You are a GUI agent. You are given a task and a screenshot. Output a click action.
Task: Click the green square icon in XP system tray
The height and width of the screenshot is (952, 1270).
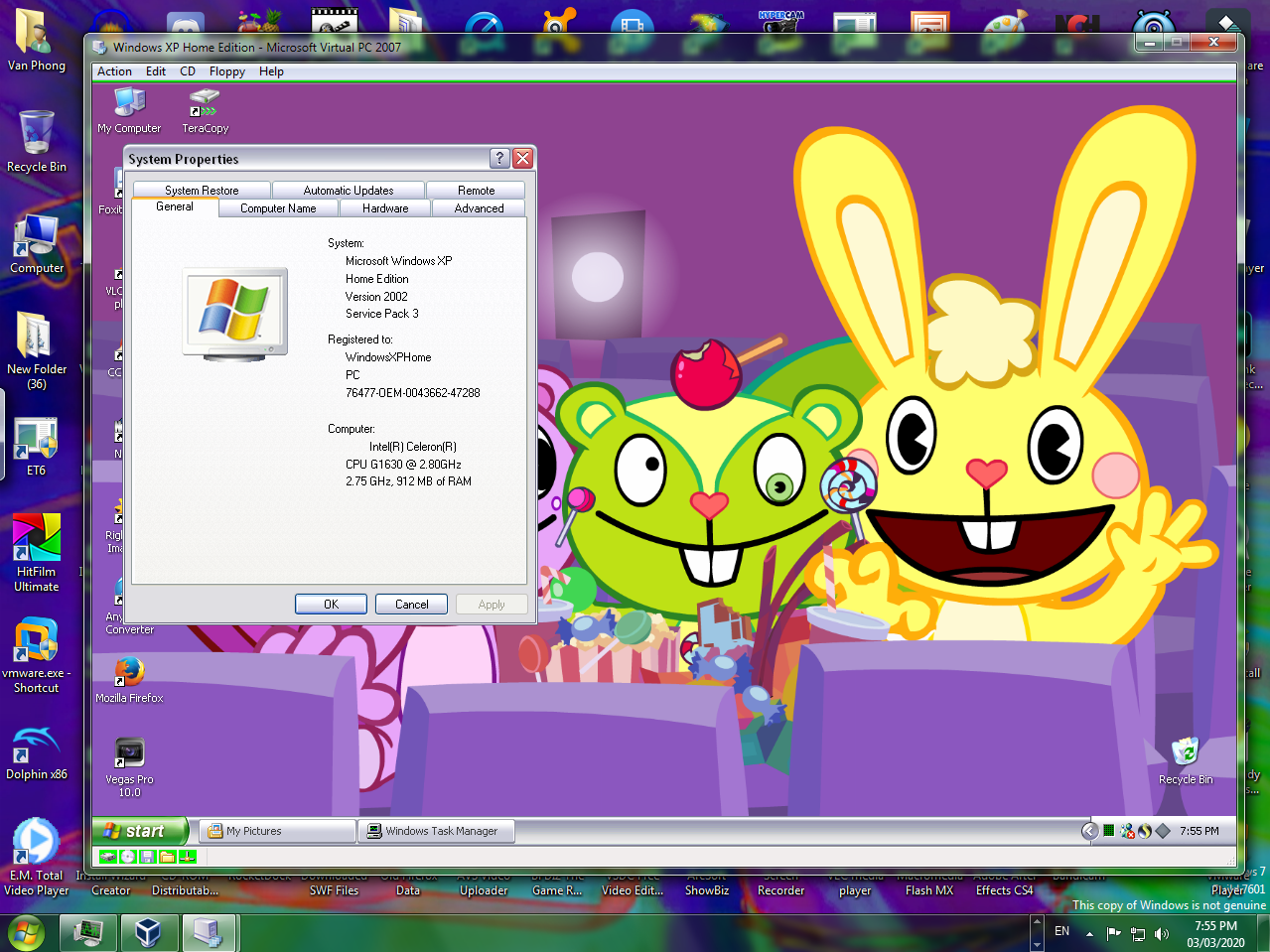click(x=1109, y=831)
